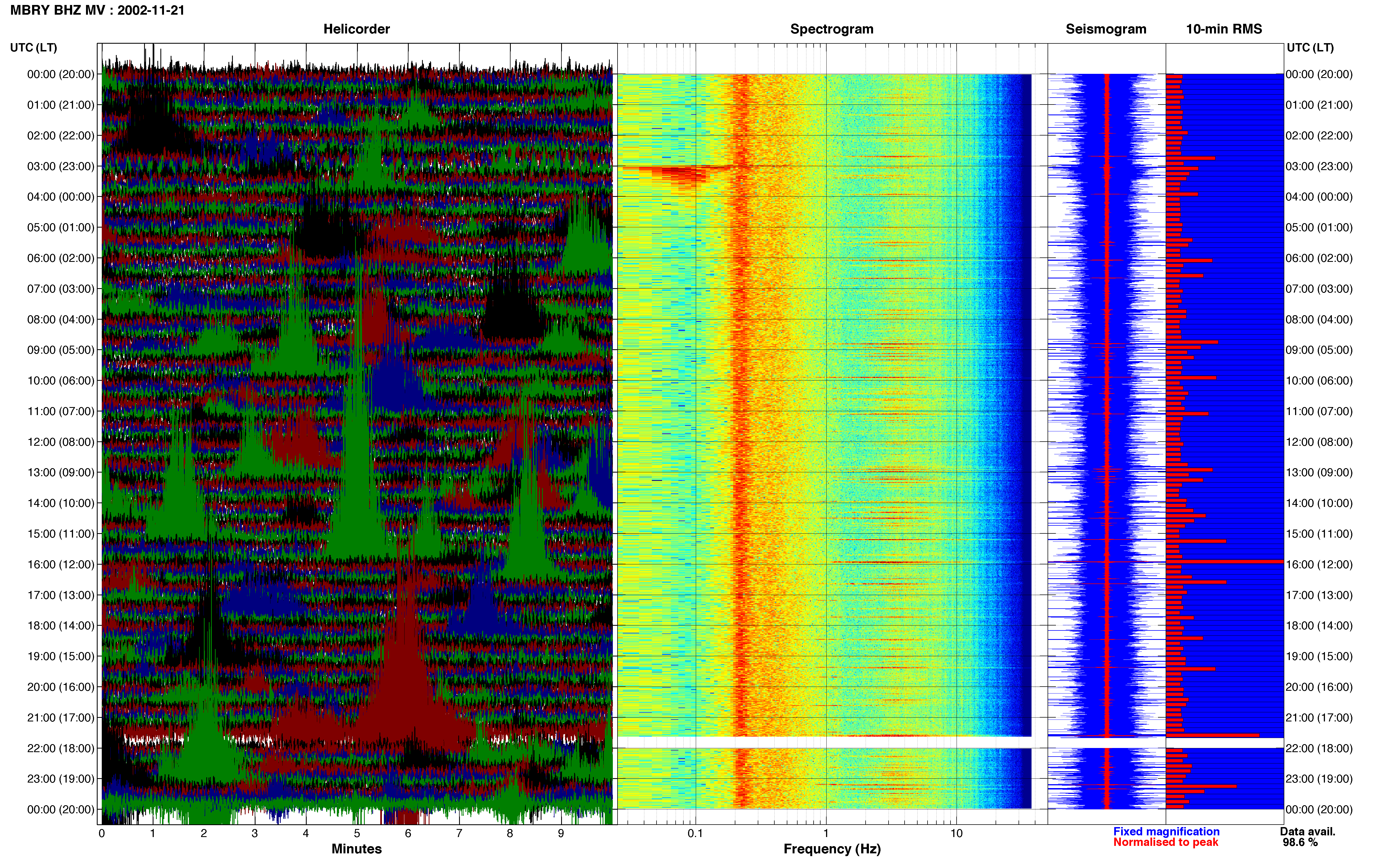Click the left '09:00 (05:00)' time label
Viewport: 1388px width, 868px height.
61,350
